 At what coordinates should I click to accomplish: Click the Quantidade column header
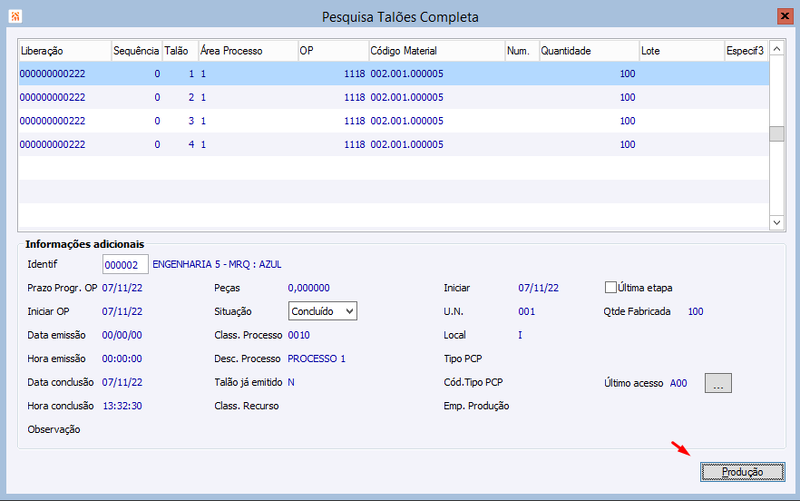coord(589,51)
